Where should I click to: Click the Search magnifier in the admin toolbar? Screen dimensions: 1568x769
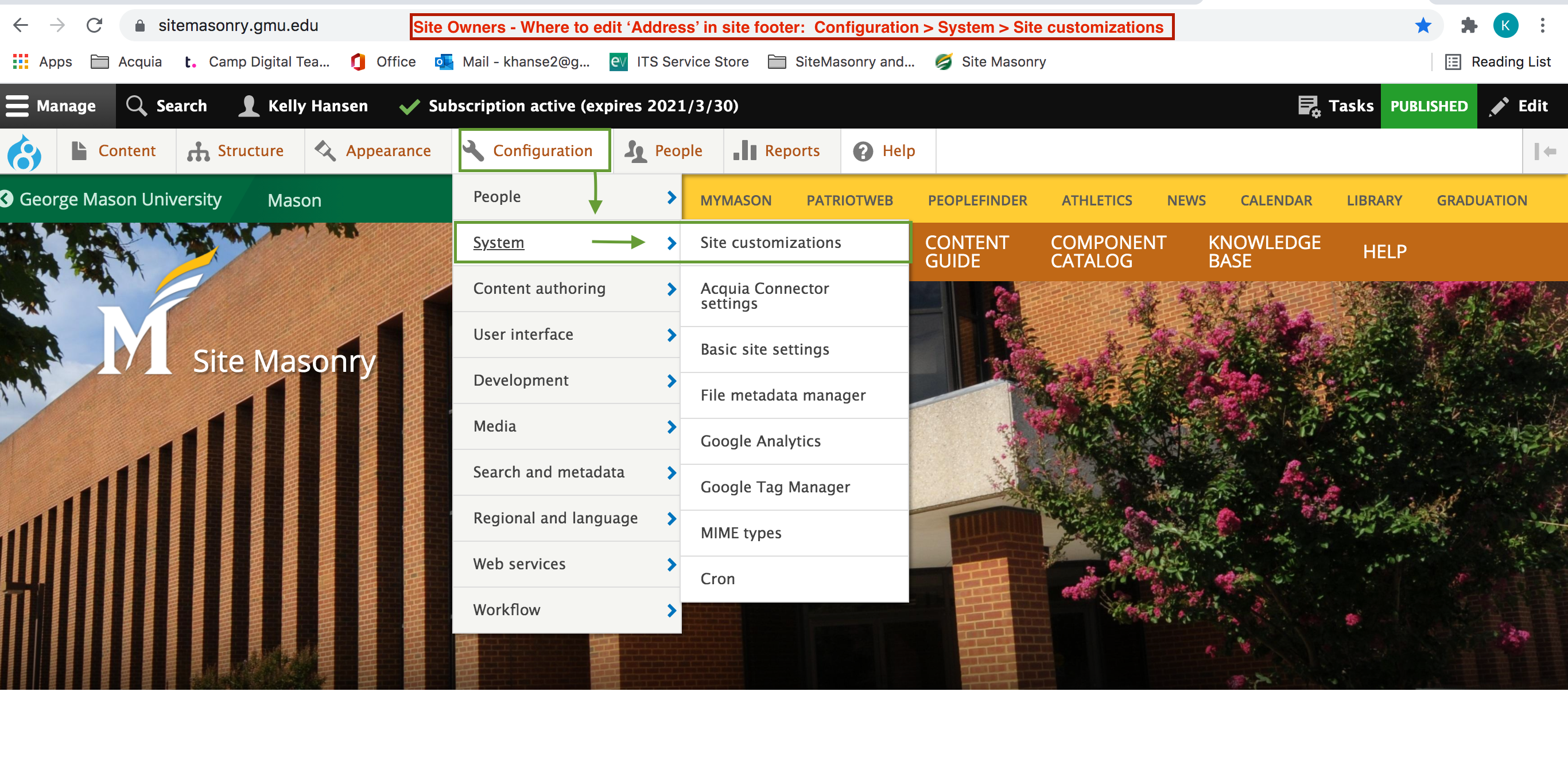point(137,106)
